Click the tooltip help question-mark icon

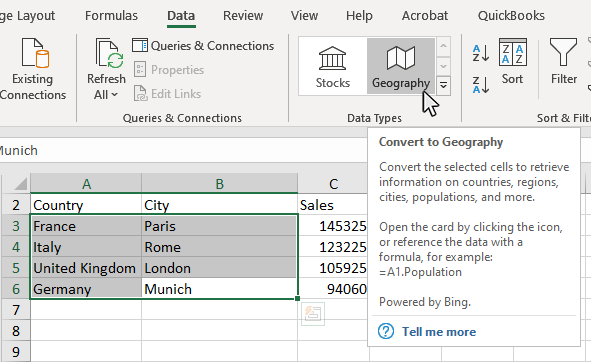point(386,331)
